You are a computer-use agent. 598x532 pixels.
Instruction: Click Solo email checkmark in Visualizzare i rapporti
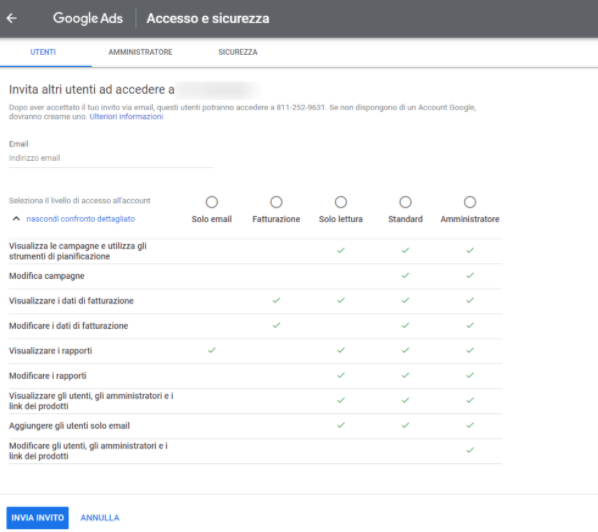(x=212, y=350)
